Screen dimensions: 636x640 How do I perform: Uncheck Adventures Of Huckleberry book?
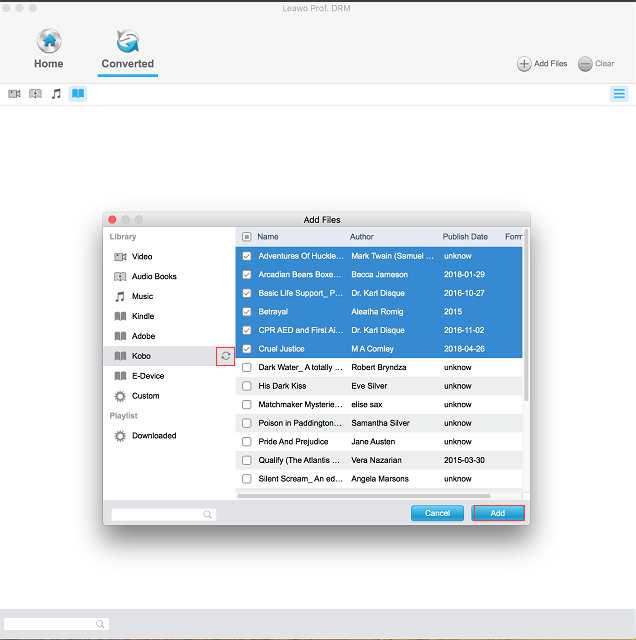pyautogui.click(x=247, y=256)
